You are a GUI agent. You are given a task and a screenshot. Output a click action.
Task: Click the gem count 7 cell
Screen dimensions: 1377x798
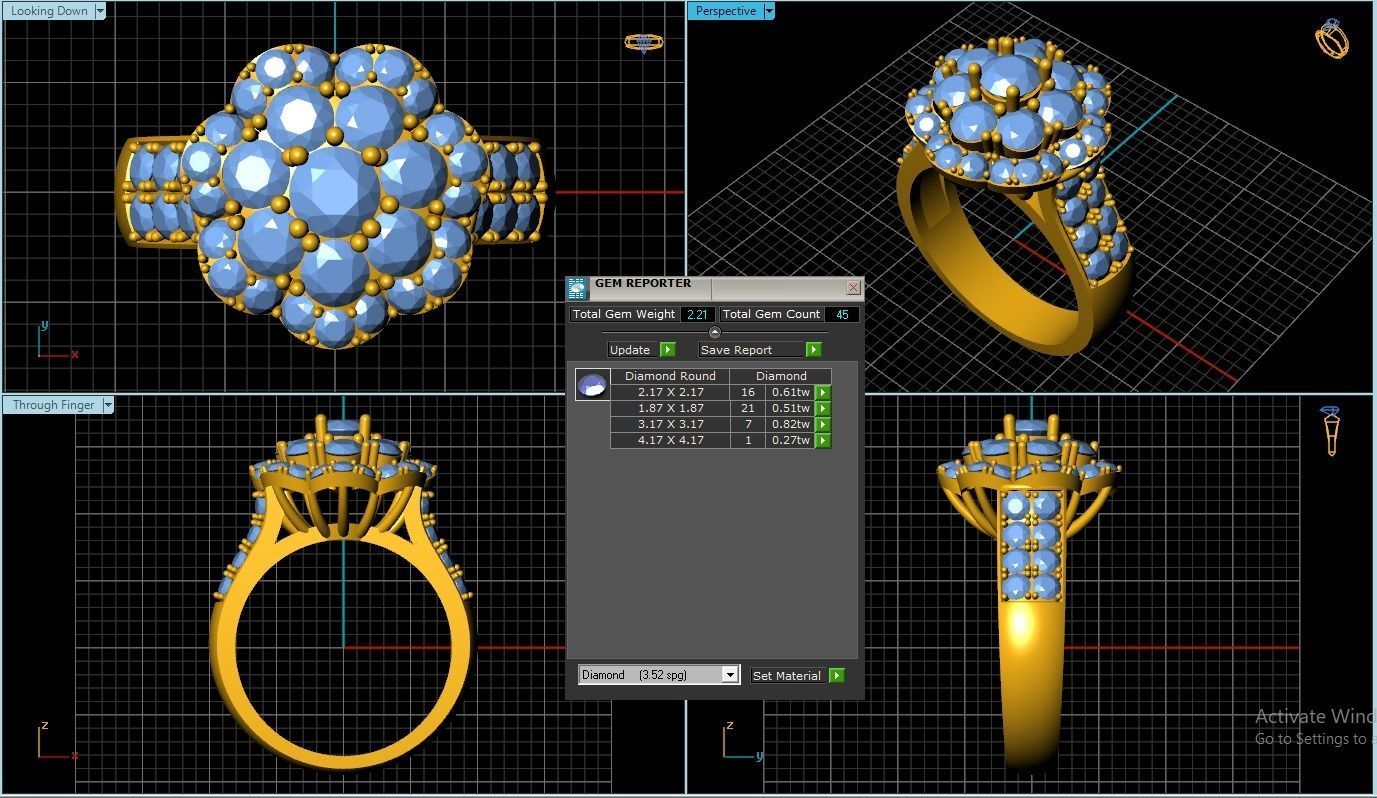pos(748,424)
